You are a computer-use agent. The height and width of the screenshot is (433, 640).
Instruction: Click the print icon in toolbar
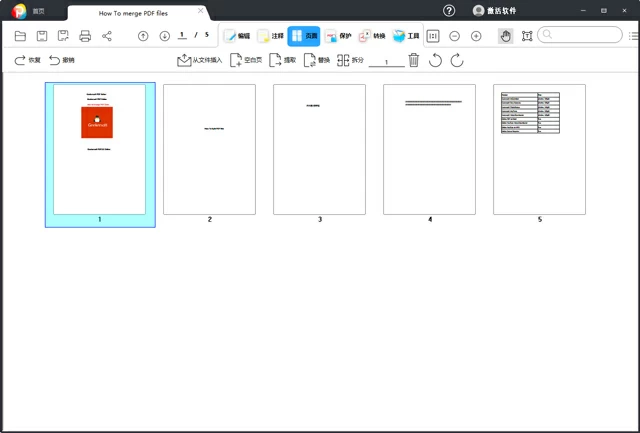(85, 36)
